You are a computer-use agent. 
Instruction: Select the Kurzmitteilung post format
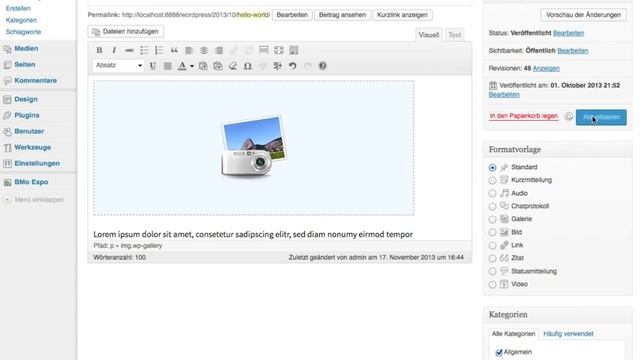(x=493, y=180)
